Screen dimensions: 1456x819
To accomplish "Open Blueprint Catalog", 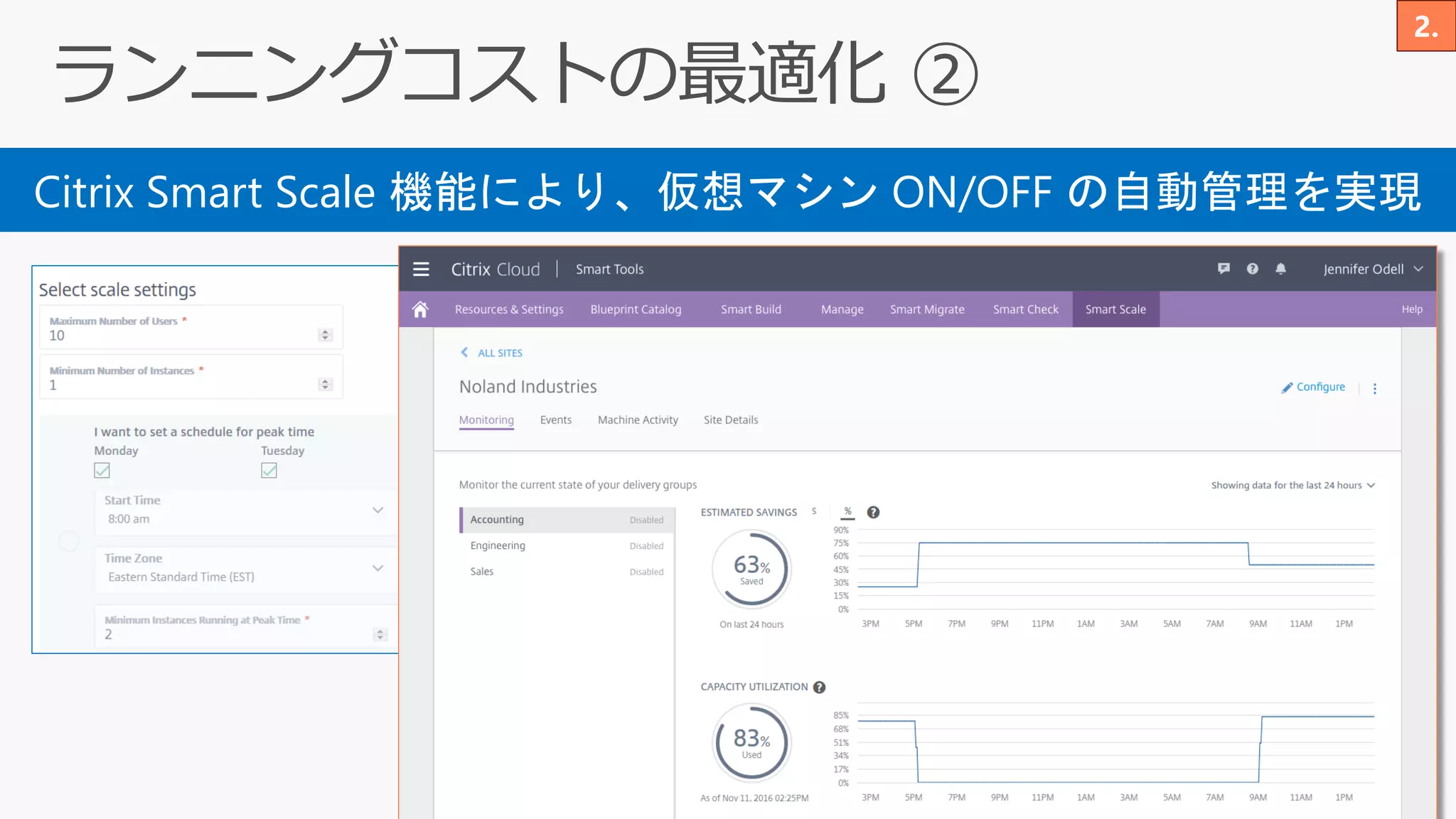I will tap(636, 309).
